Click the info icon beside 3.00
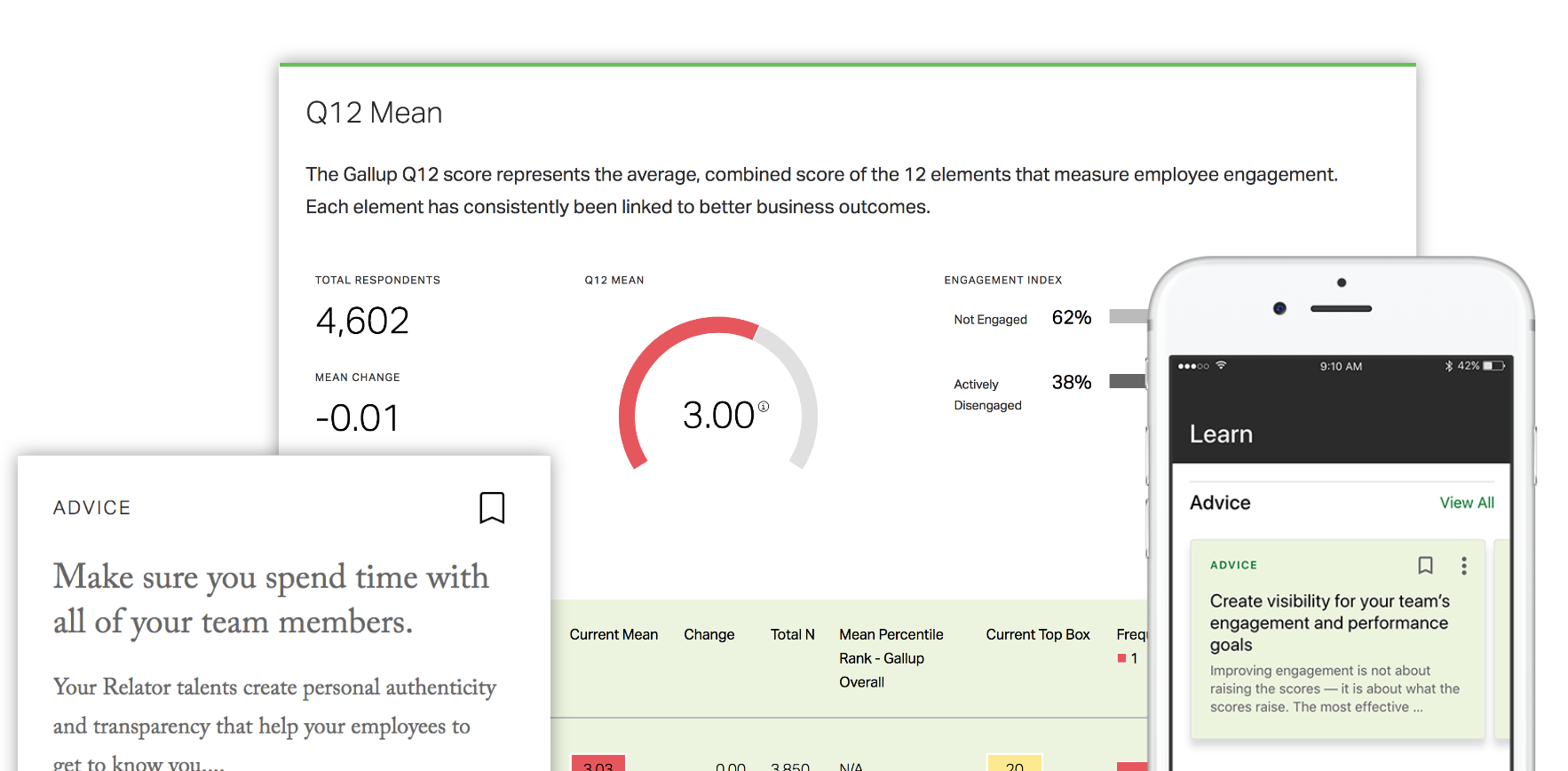This screenshot has width=1568, height=771. point(764,406)
